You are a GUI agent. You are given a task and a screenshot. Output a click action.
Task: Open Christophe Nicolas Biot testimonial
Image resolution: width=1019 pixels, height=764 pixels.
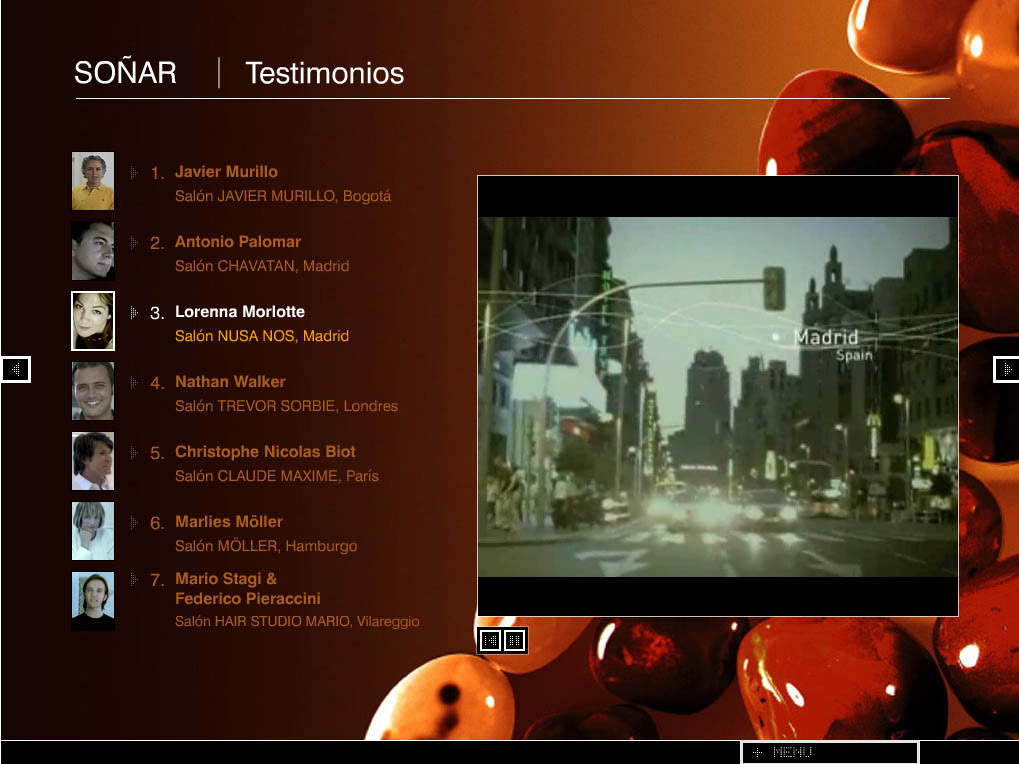click(265, 452)
